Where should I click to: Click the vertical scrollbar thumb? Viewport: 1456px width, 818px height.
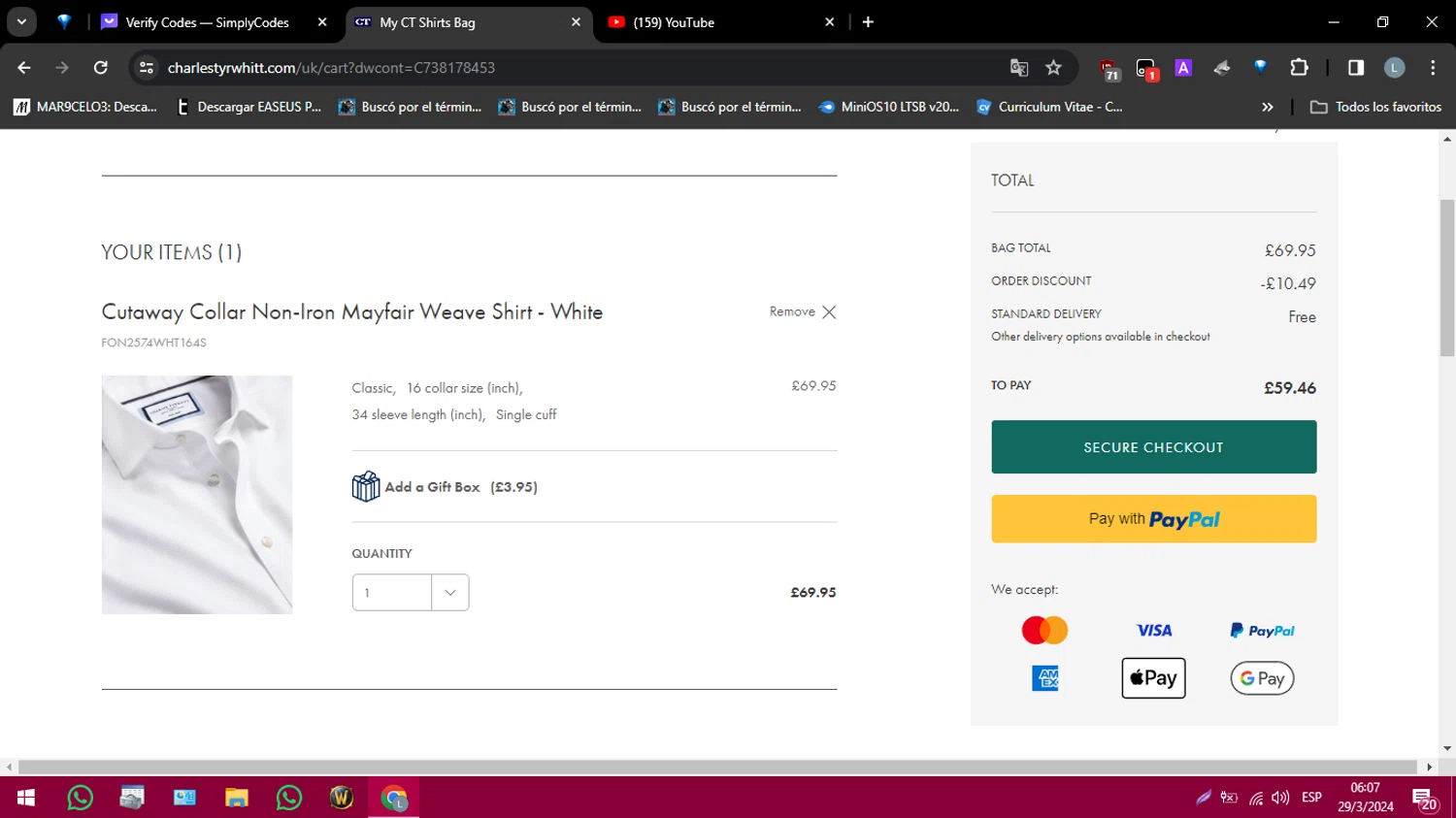coord(1447,278)
